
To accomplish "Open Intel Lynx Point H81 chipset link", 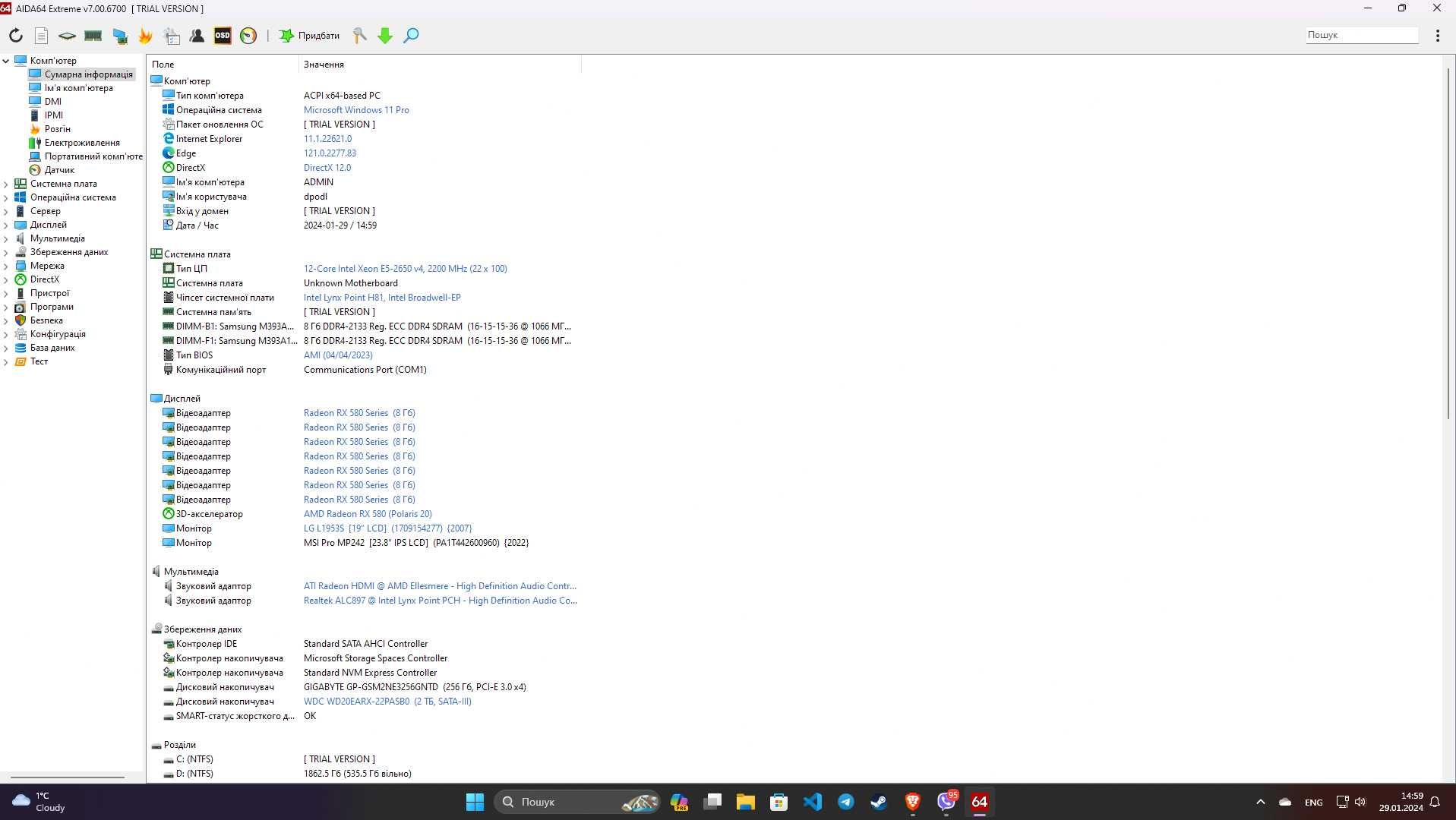I will 382,298.
